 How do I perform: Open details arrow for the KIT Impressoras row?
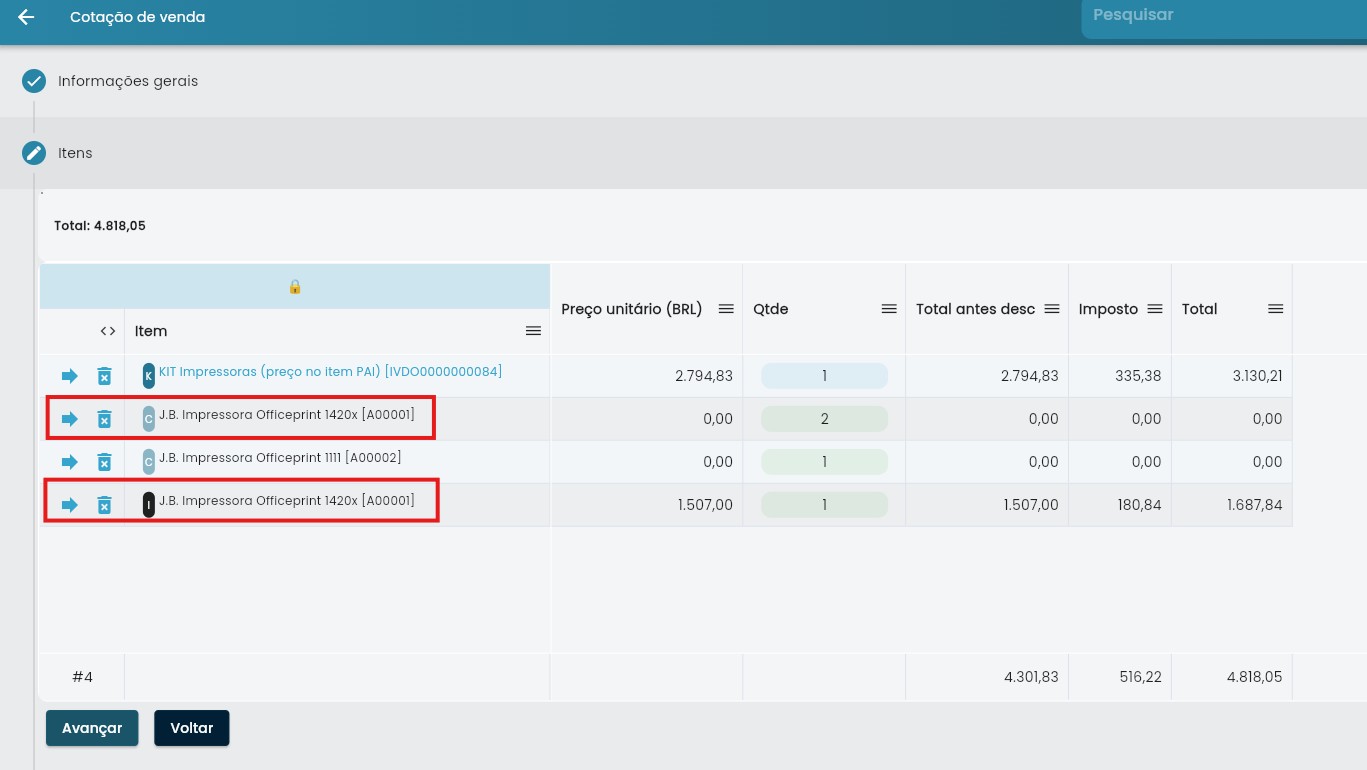click(x=69, y=376)
